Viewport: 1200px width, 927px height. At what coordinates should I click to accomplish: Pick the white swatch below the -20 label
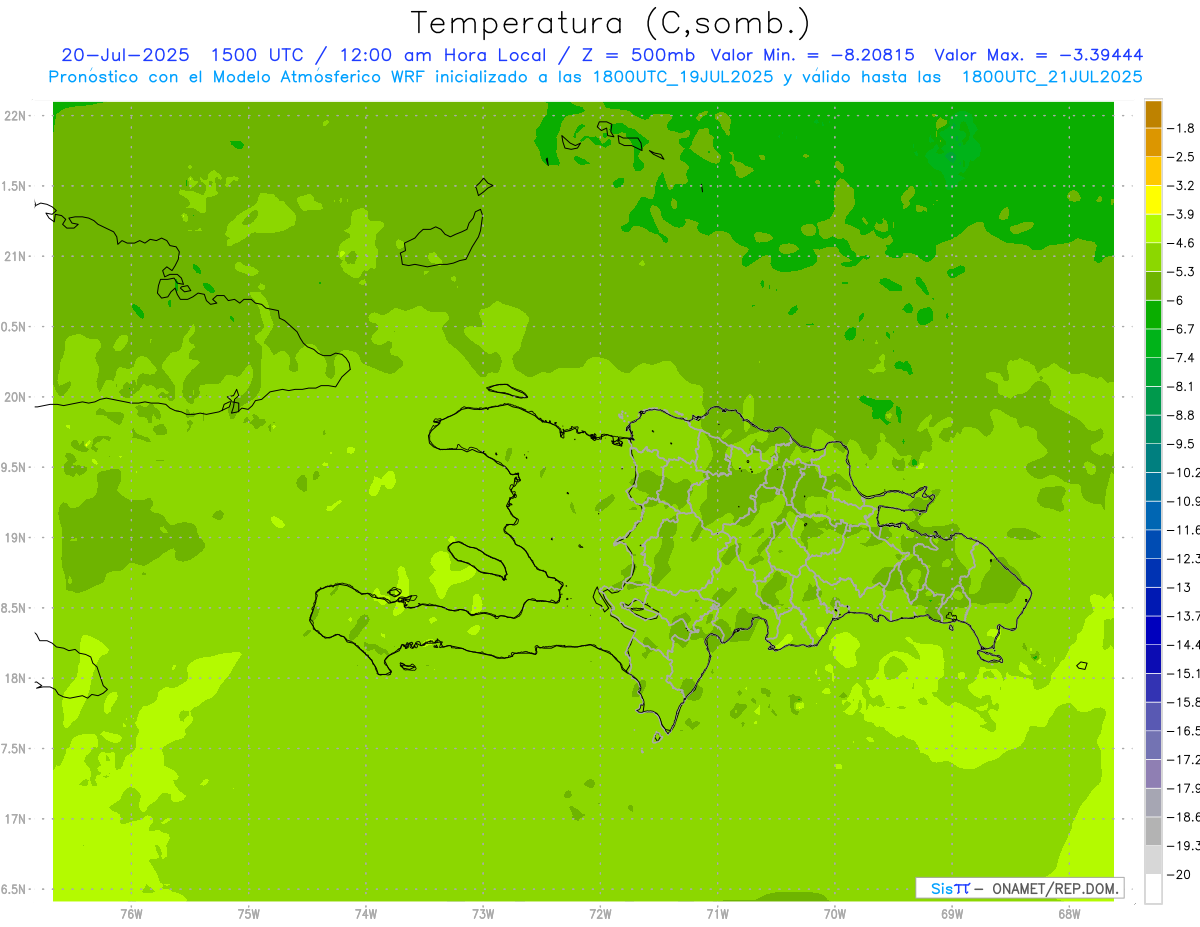[1153, 888]
